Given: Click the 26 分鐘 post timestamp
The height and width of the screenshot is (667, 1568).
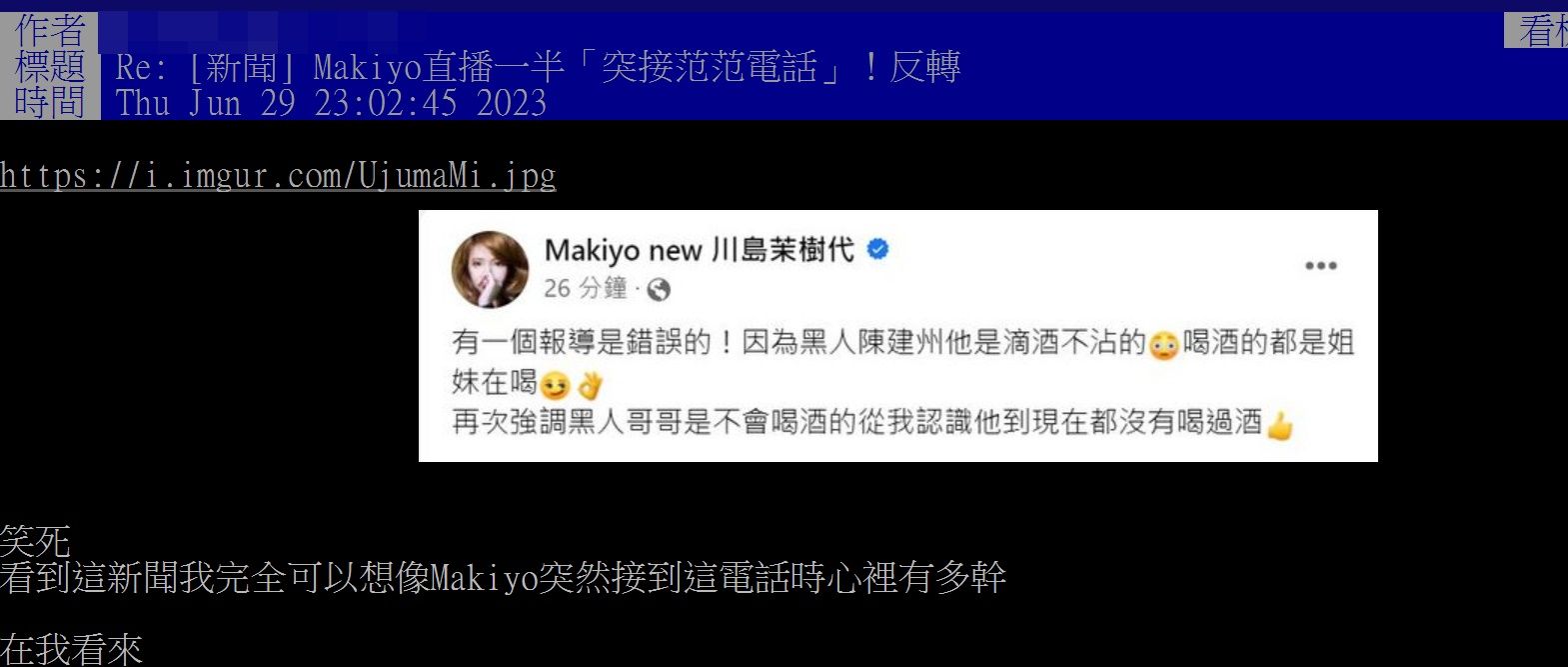Looking at the screenshot, I should coord(586,289).
